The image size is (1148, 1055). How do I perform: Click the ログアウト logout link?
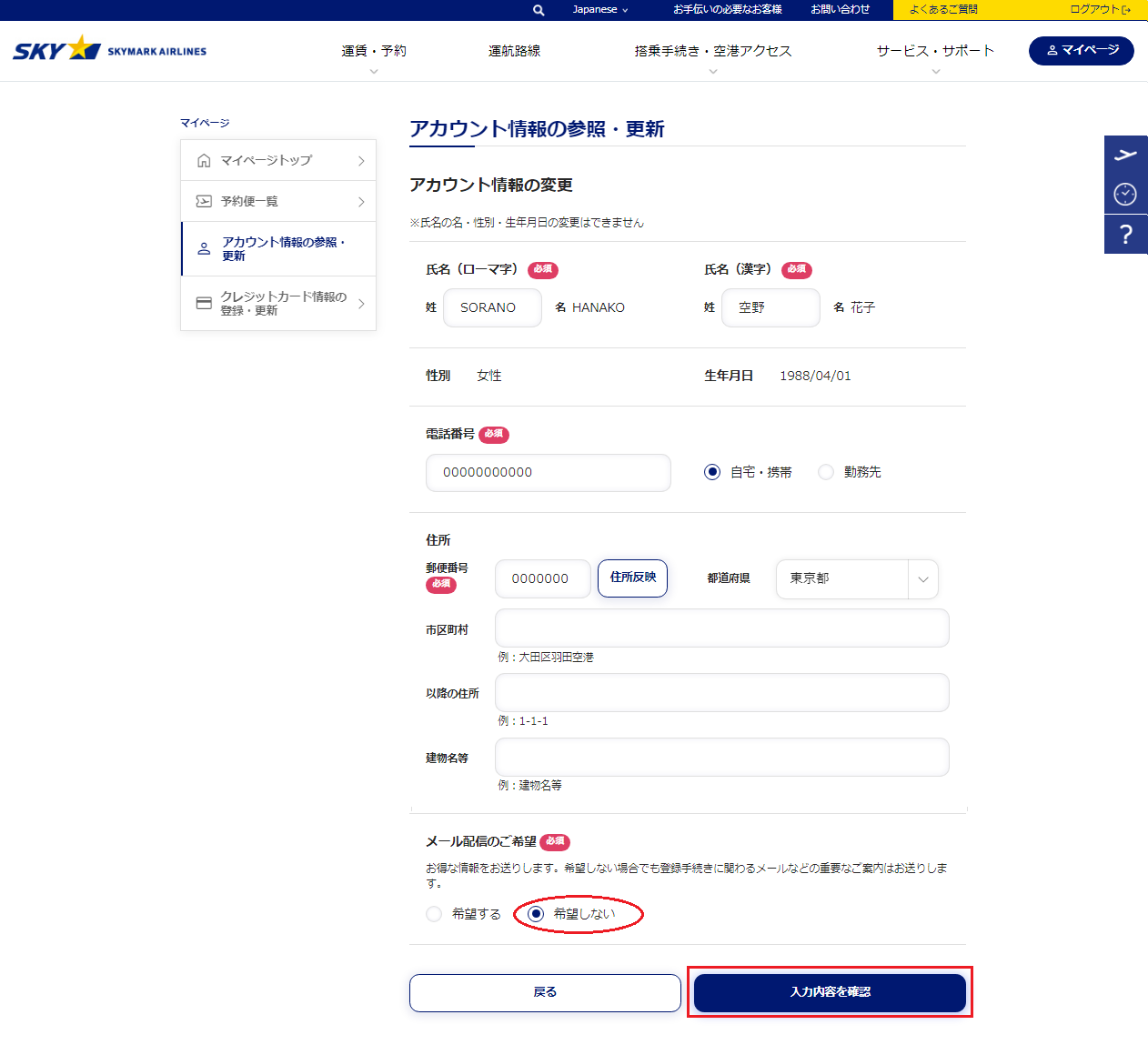(1099, 10)
